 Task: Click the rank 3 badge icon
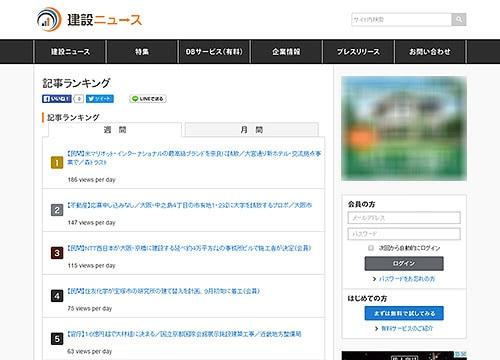pos(57,253)
